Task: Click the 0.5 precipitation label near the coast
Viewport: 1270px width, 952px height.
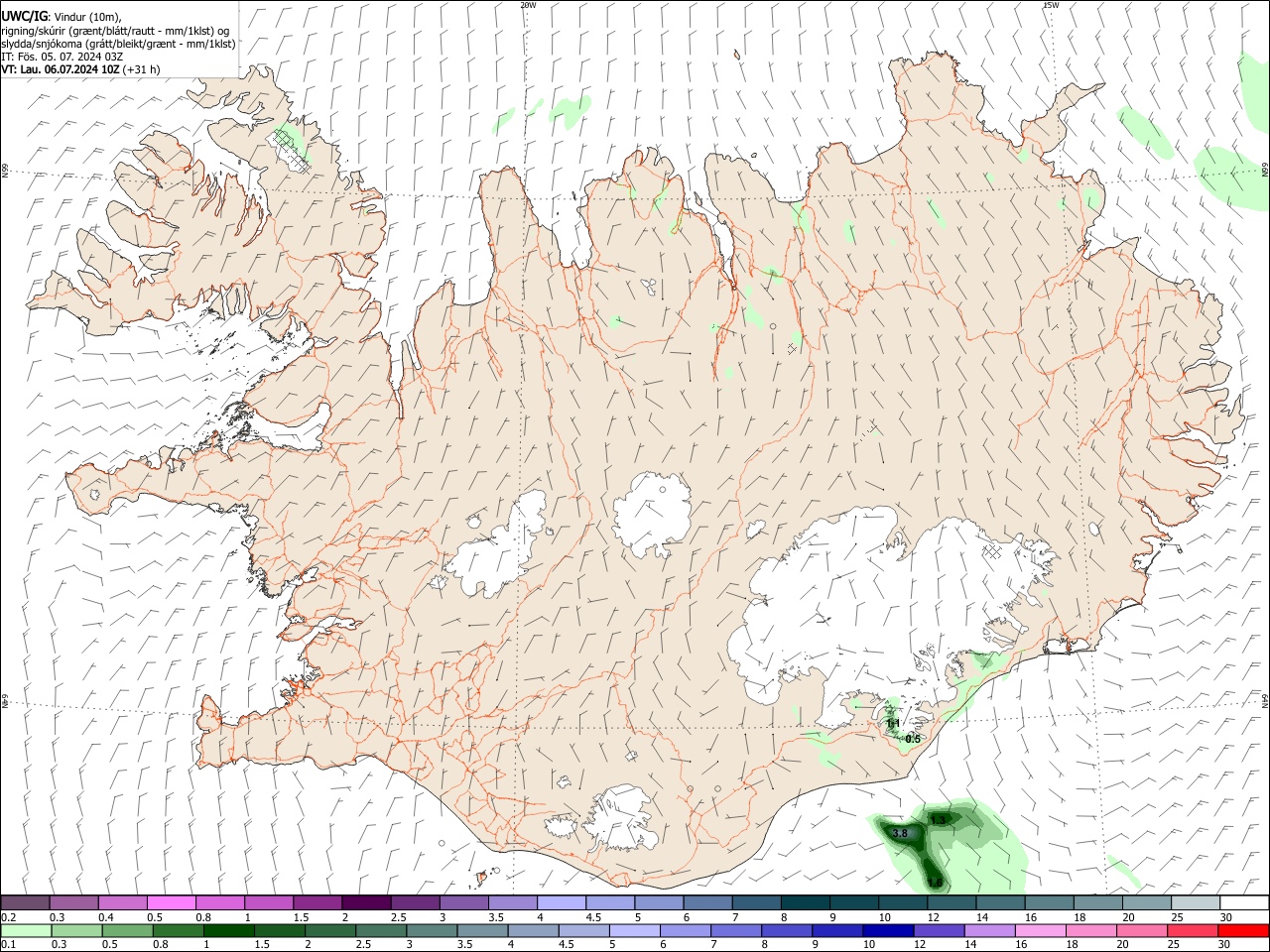Action: [914, 739]
